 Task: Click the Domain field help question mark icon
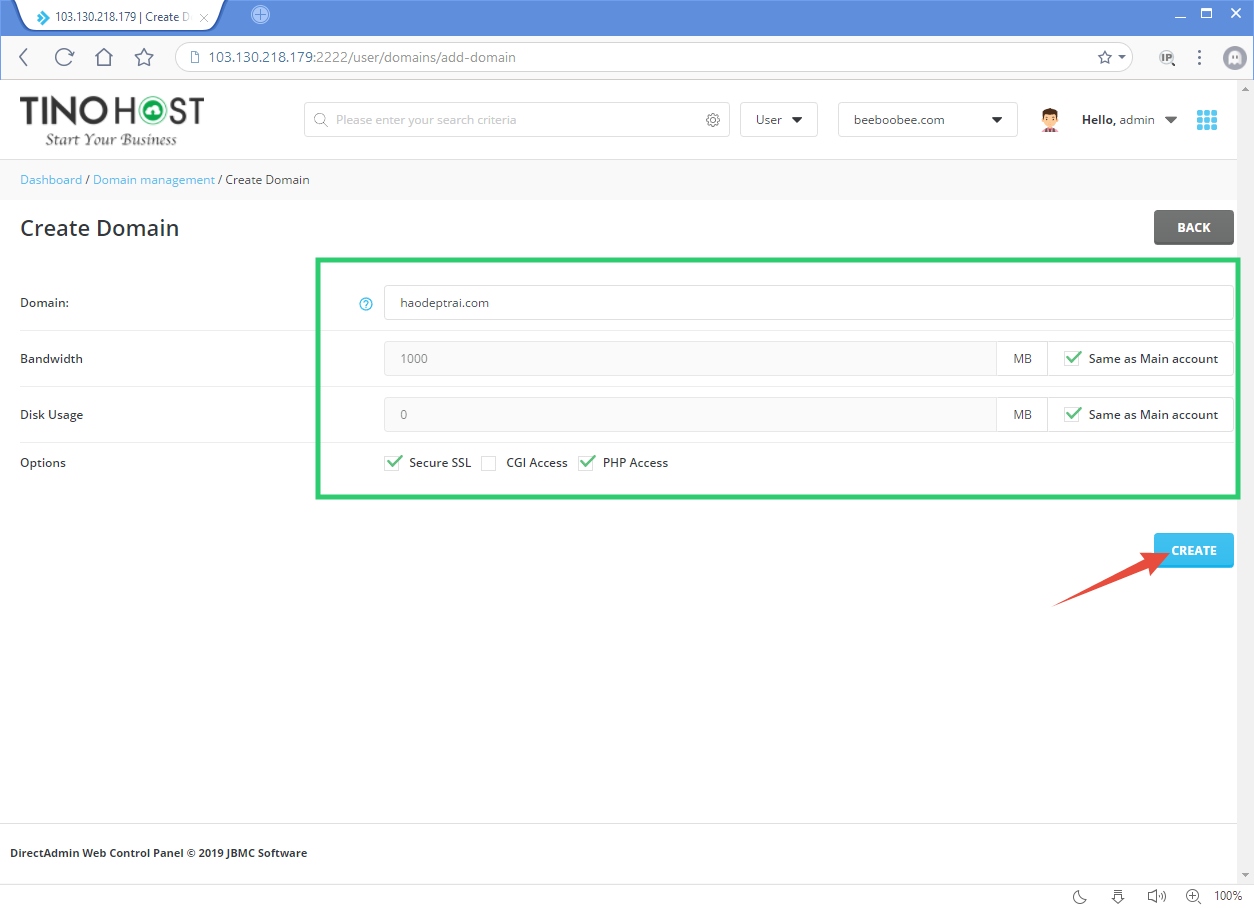(x=365, y=303)
